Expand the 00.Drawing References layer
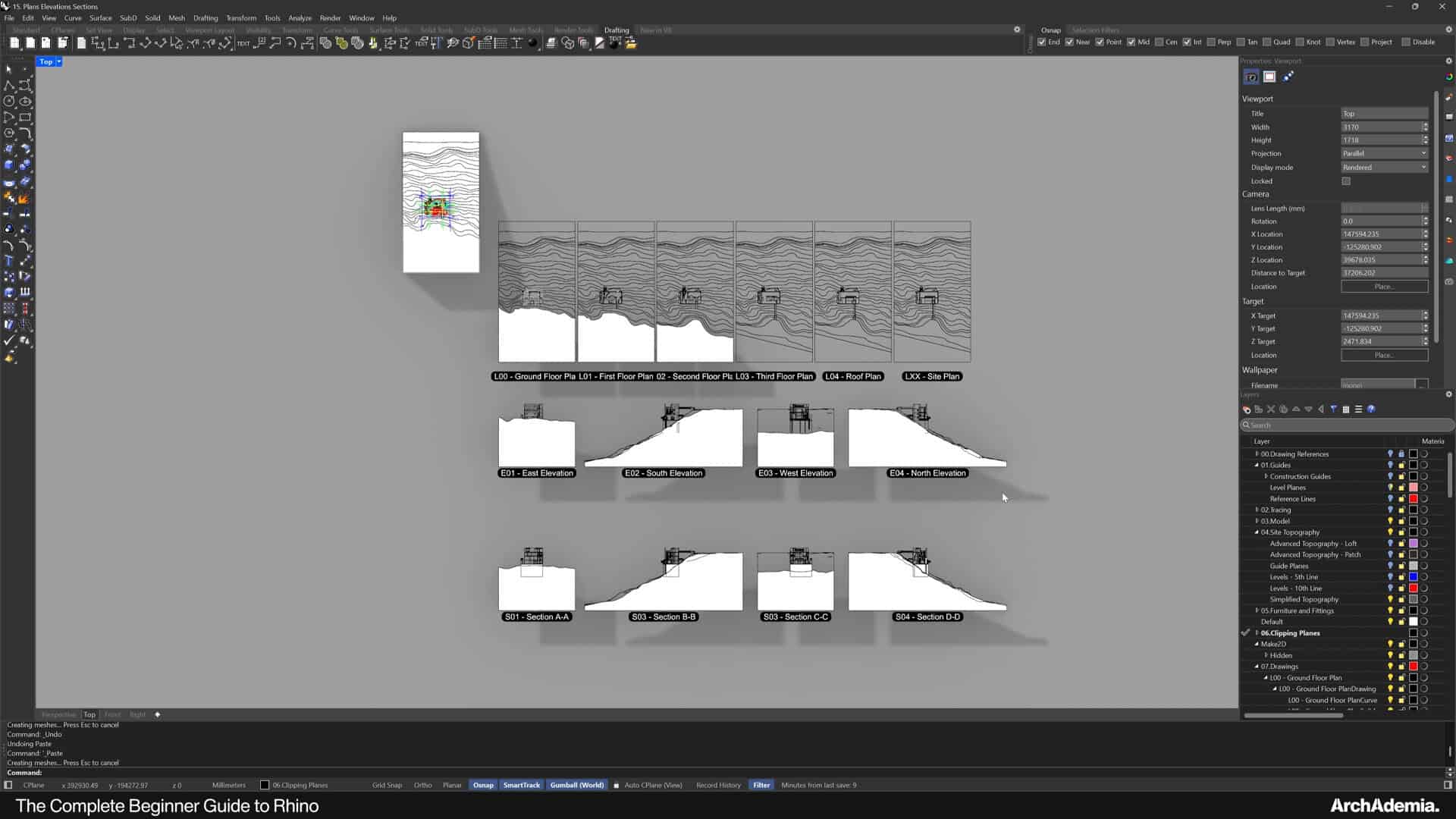This screenshot has height=819, width=1456. click(x=1257, y=454)
